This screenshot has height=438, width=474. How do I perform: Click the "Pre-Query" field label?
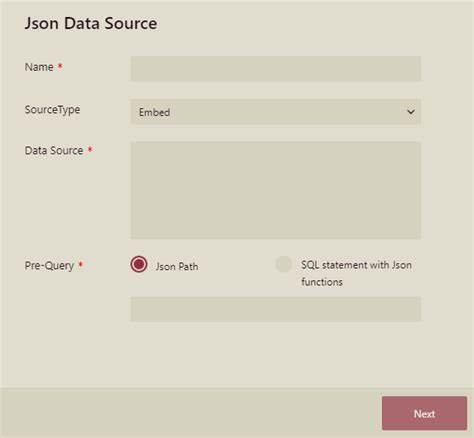pos(49,266)
